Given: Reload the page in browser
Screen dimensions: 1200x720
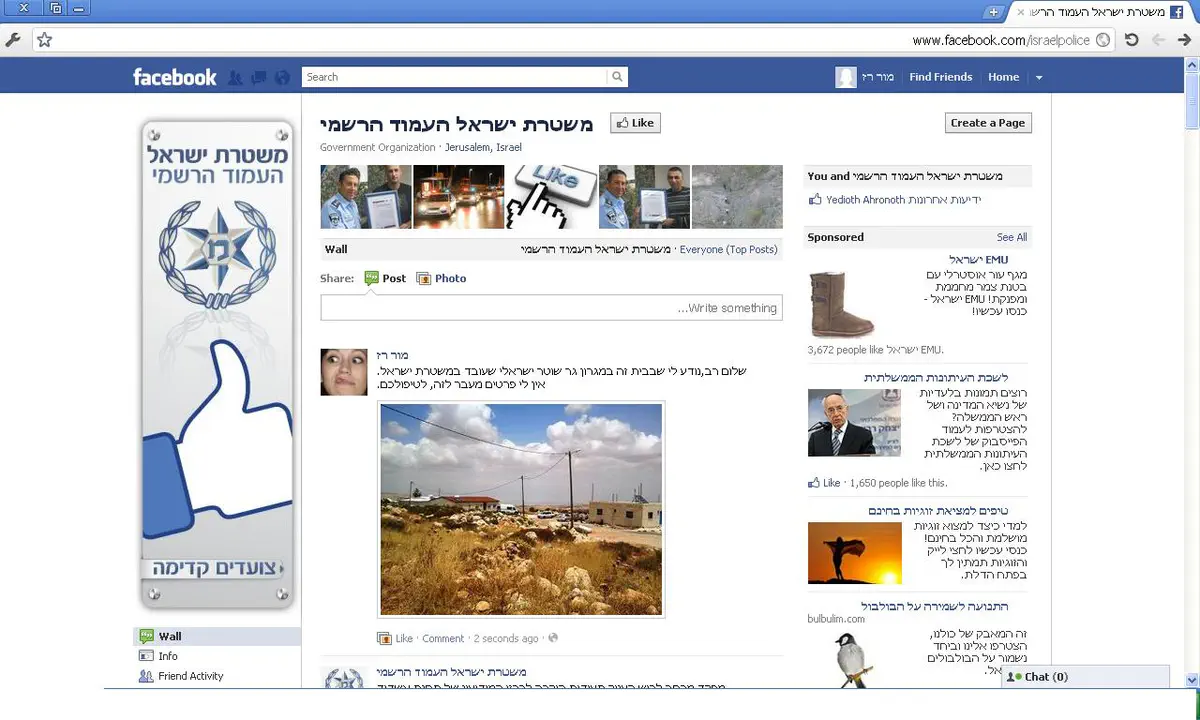Looking at the screenshot, I should coord(1131,40).
